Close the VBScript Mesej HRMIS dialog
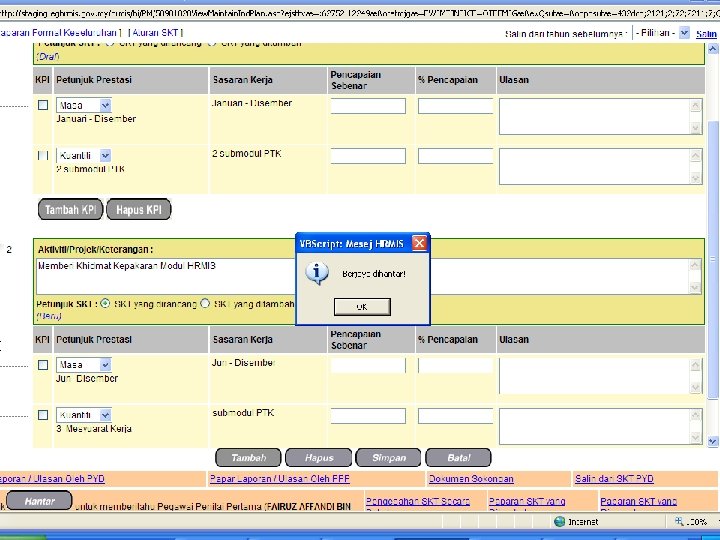720x540 pixels. (x=419, y=243)
